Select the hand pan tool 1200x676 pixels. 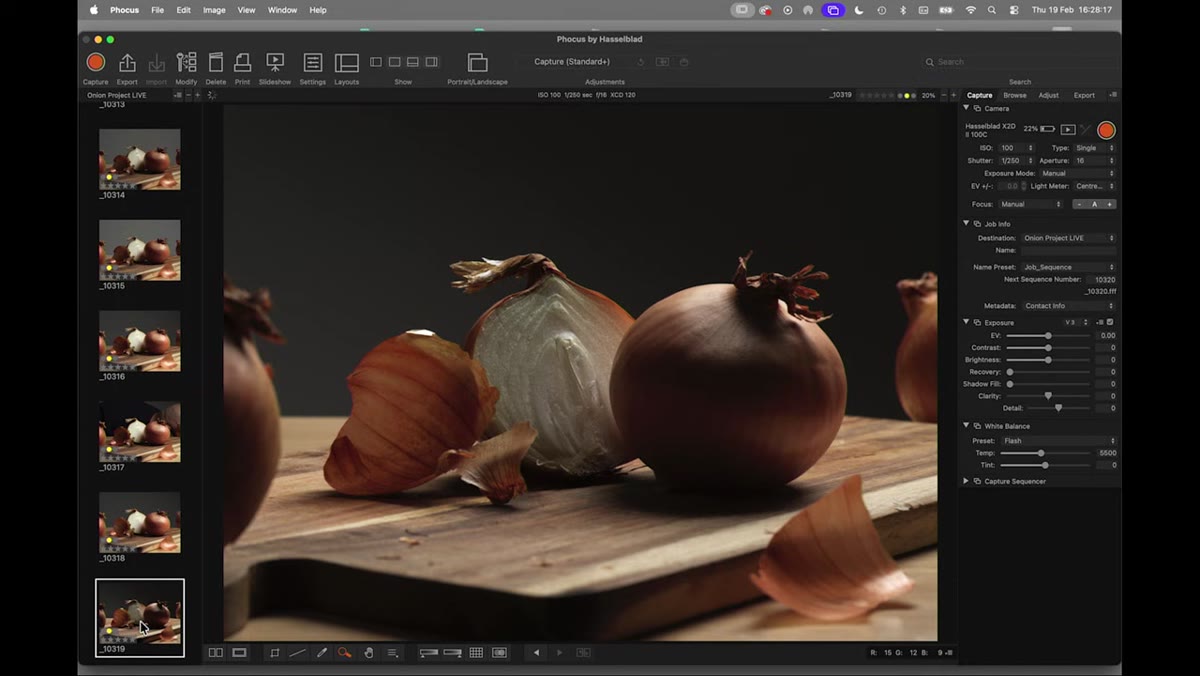coord(368,653)
